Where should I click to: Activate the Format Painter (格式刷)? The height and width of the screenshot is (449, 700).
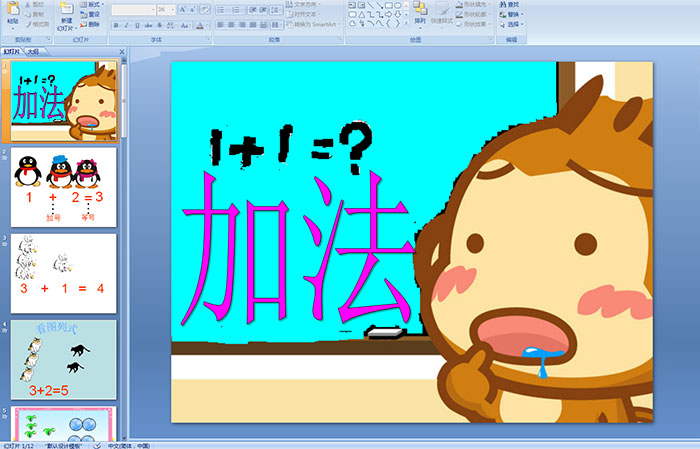point(38,24)
